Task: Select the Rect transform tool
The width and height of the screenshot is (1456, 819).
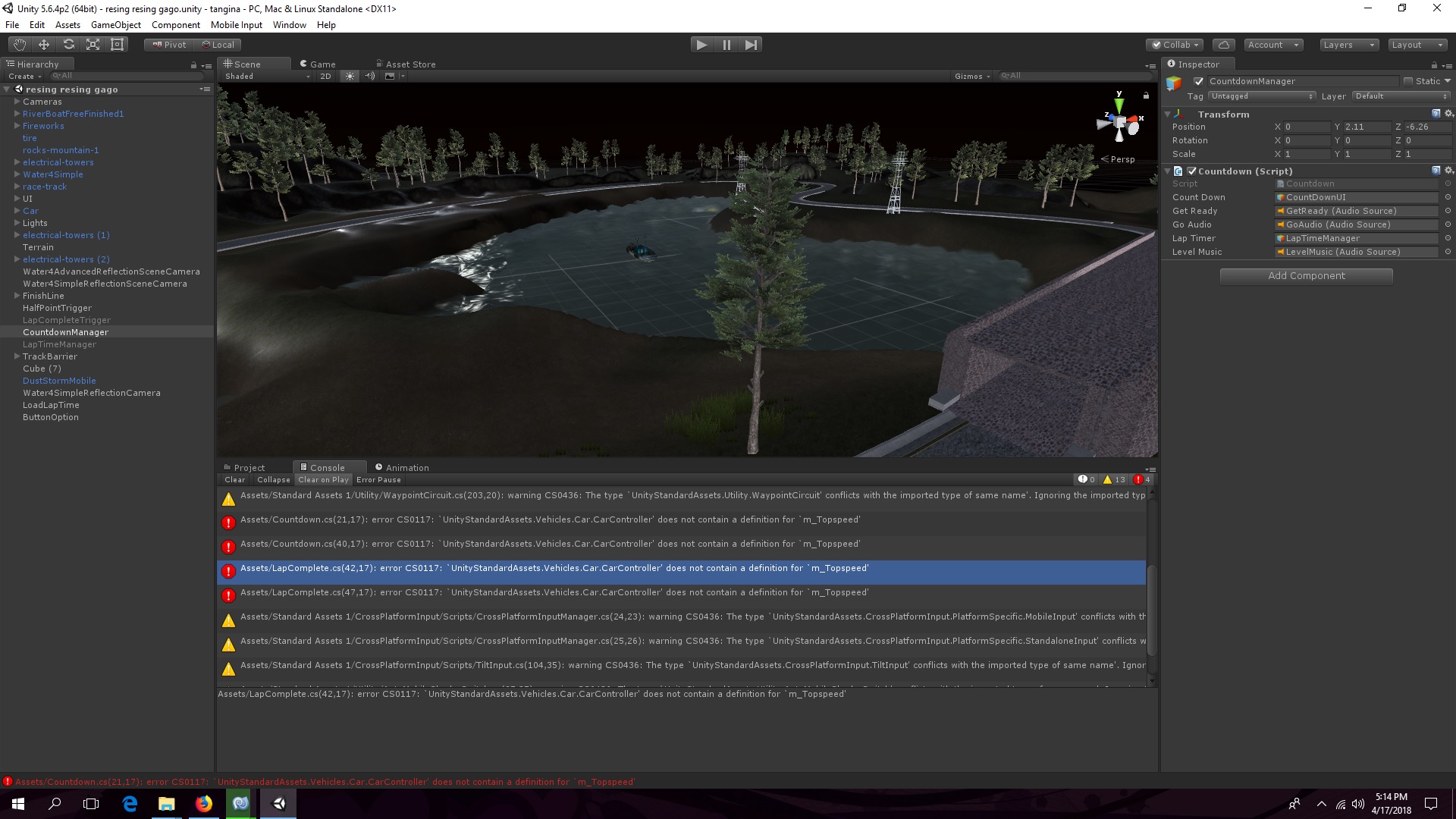Action: click(117, 45)
